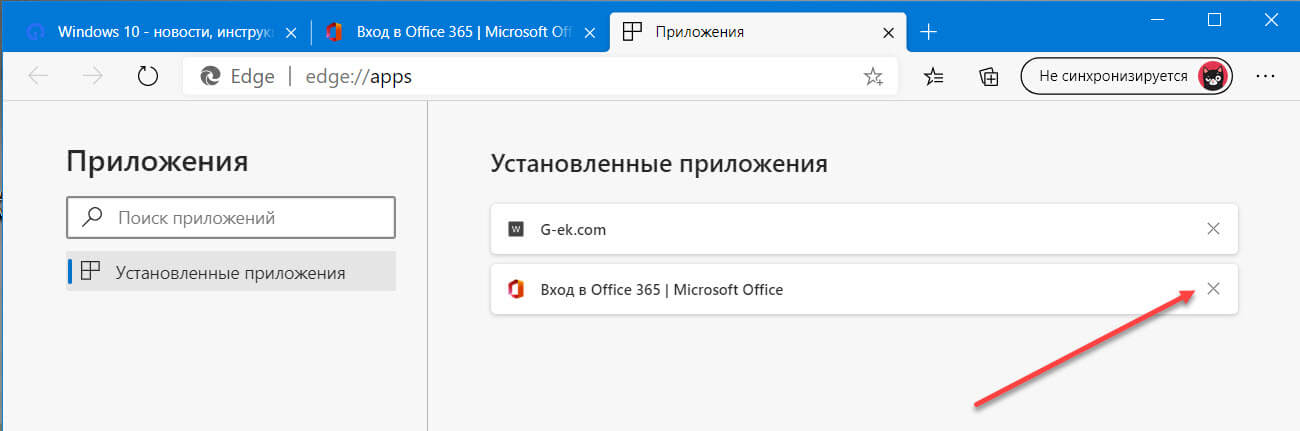Click the profile avatar picture
Image resolution: width=1300 pixels, height=431 pixels.
(1213, 76)
